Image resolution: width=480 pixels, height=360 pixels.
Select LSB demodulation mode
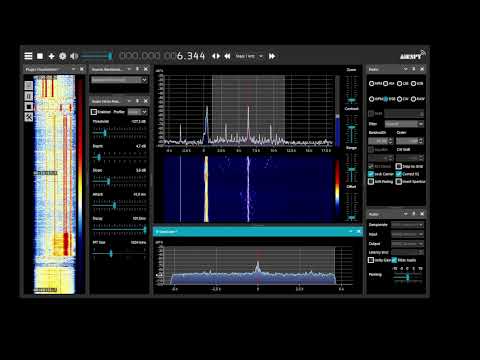click(x=403, y=83)
